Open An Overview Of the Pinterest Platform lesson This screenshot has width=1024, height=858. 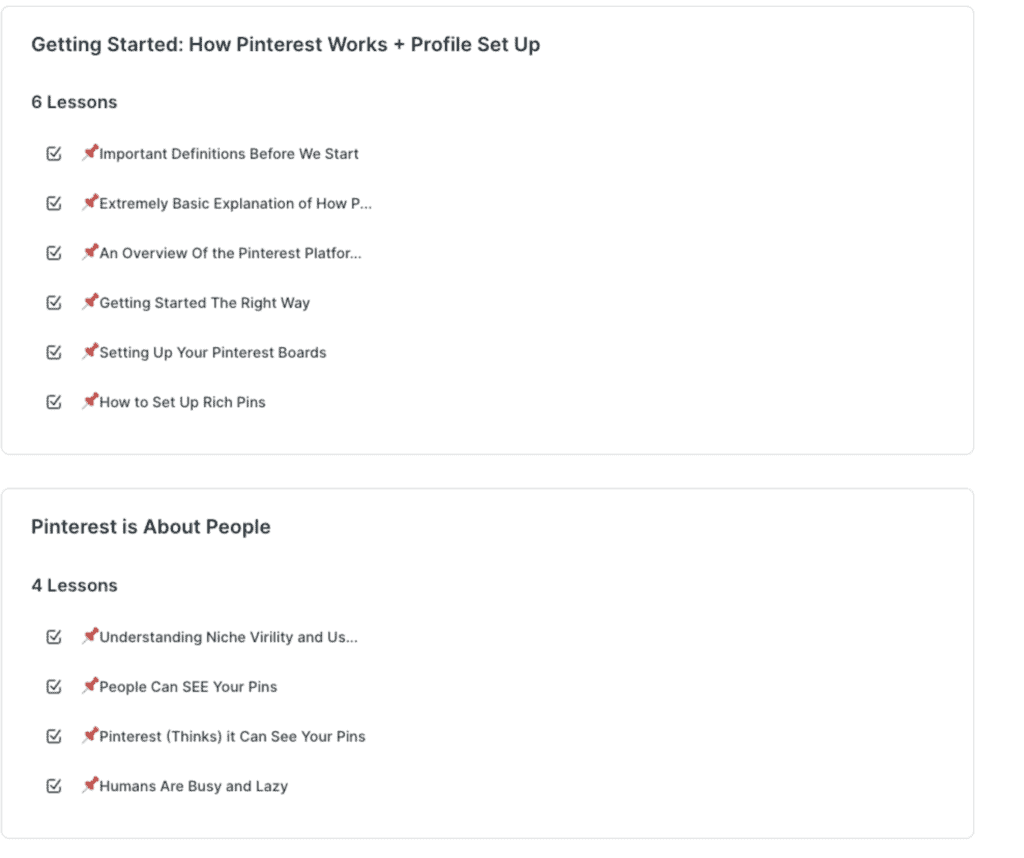tap(230, 253)
